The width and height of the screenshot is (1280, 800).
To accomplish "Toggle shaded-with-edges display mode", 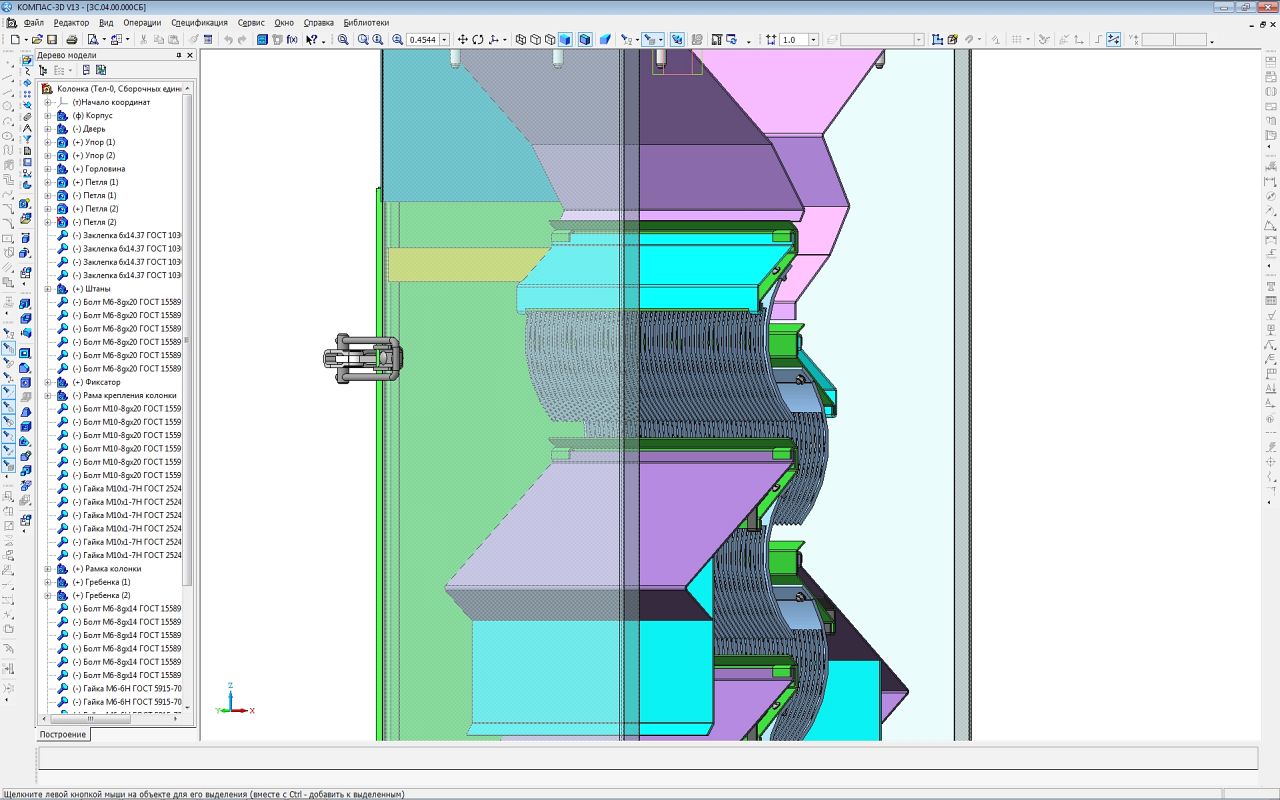I will (x=585, y=40).
